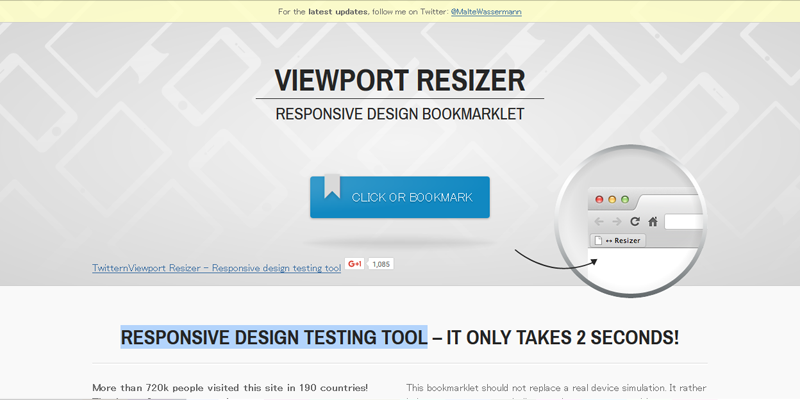Click the home icon in illustrated browser
The width and height of the screenshot is (800, 400).
pos(653,221)
